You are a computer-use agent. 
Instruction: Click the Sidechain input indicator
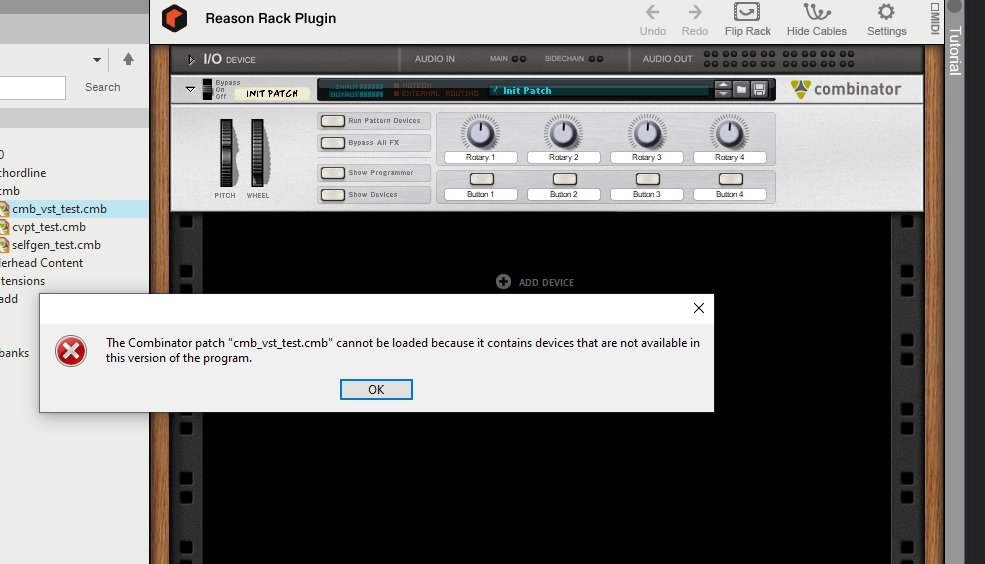click(x=596, y=59)
